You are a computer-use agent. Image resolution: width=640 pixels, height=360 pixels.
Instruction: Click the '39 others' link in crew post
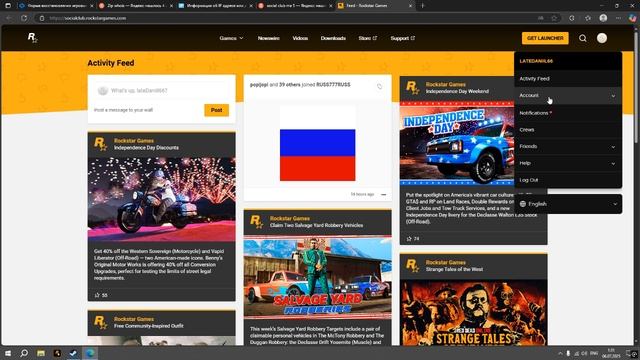tap(289, 84)
